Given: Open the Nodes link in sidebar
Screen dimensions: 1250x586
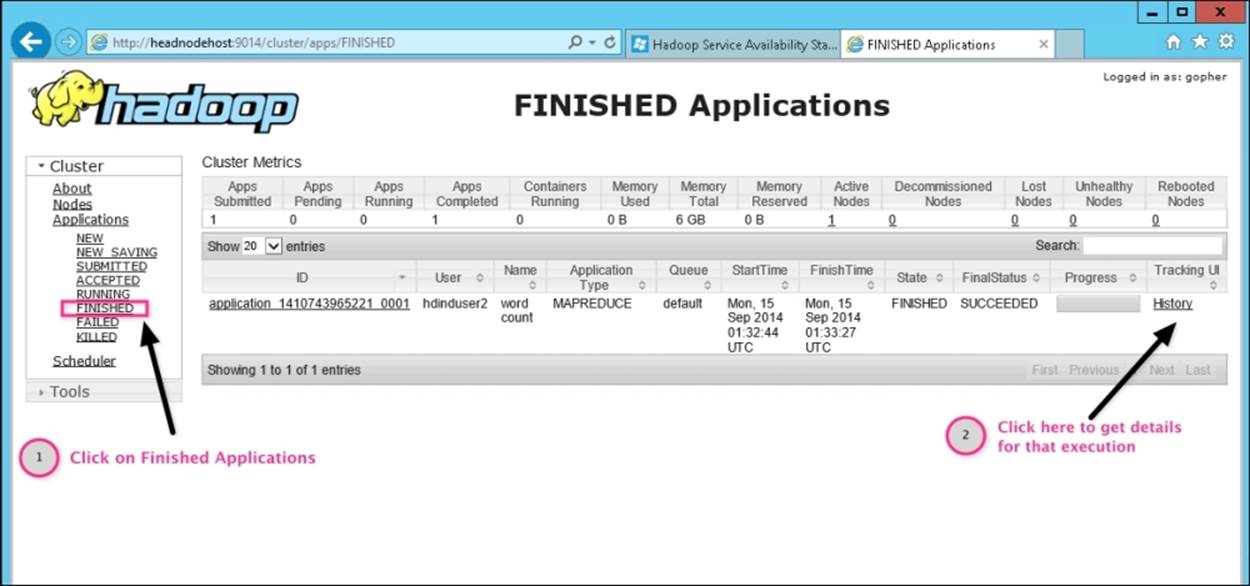Looking at the screenshot, I should (72, 204).
